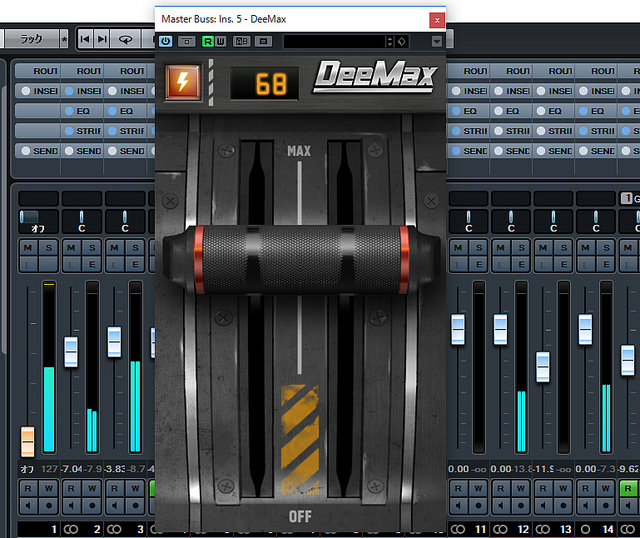Mute channel 1 with the M button

pos(26,248)
